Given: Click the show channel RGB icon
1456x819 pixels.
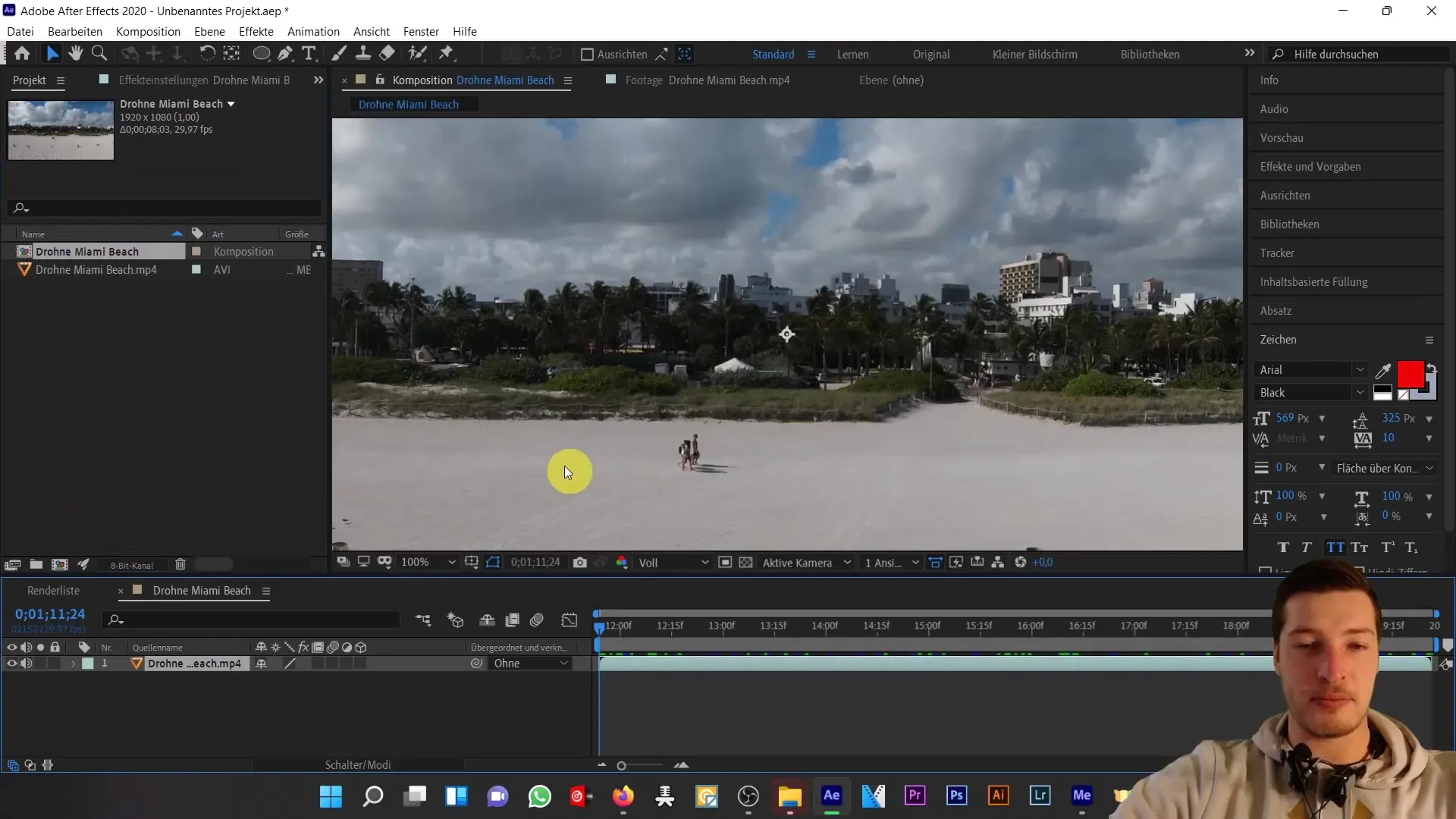Looking at the screenshot, I should coord(622,563).
